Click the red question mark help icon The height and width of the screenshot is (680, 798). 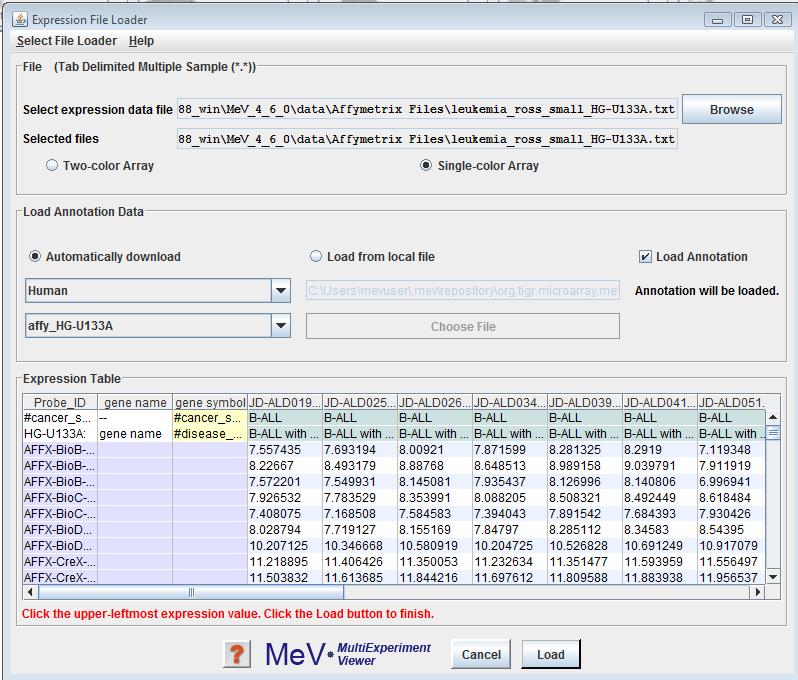236,654
